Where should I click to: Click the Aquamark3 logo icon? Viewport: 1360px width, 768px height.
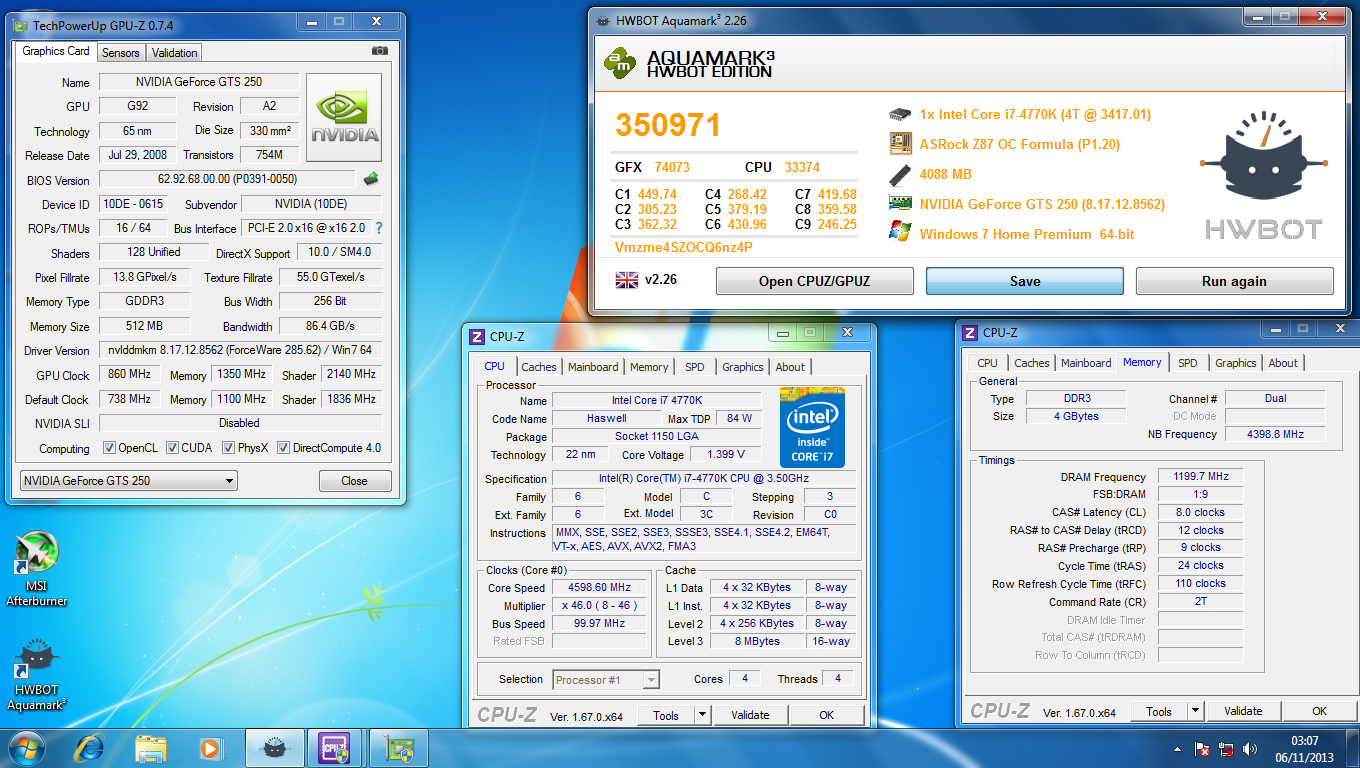pyautogui.click(x=620, y=62)
